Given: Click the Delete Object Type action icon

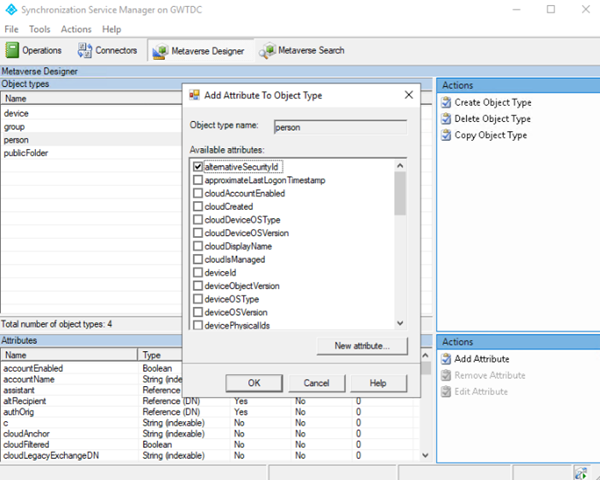Looking at the screenshot, I should (446, 119).
